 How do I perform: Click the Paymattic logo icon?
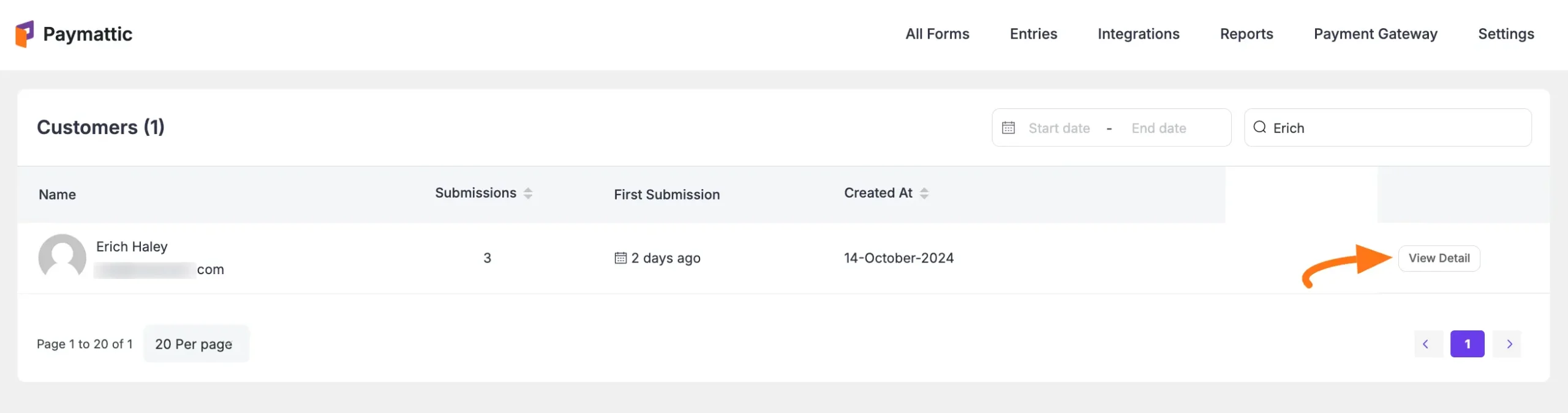pos(24,34)
